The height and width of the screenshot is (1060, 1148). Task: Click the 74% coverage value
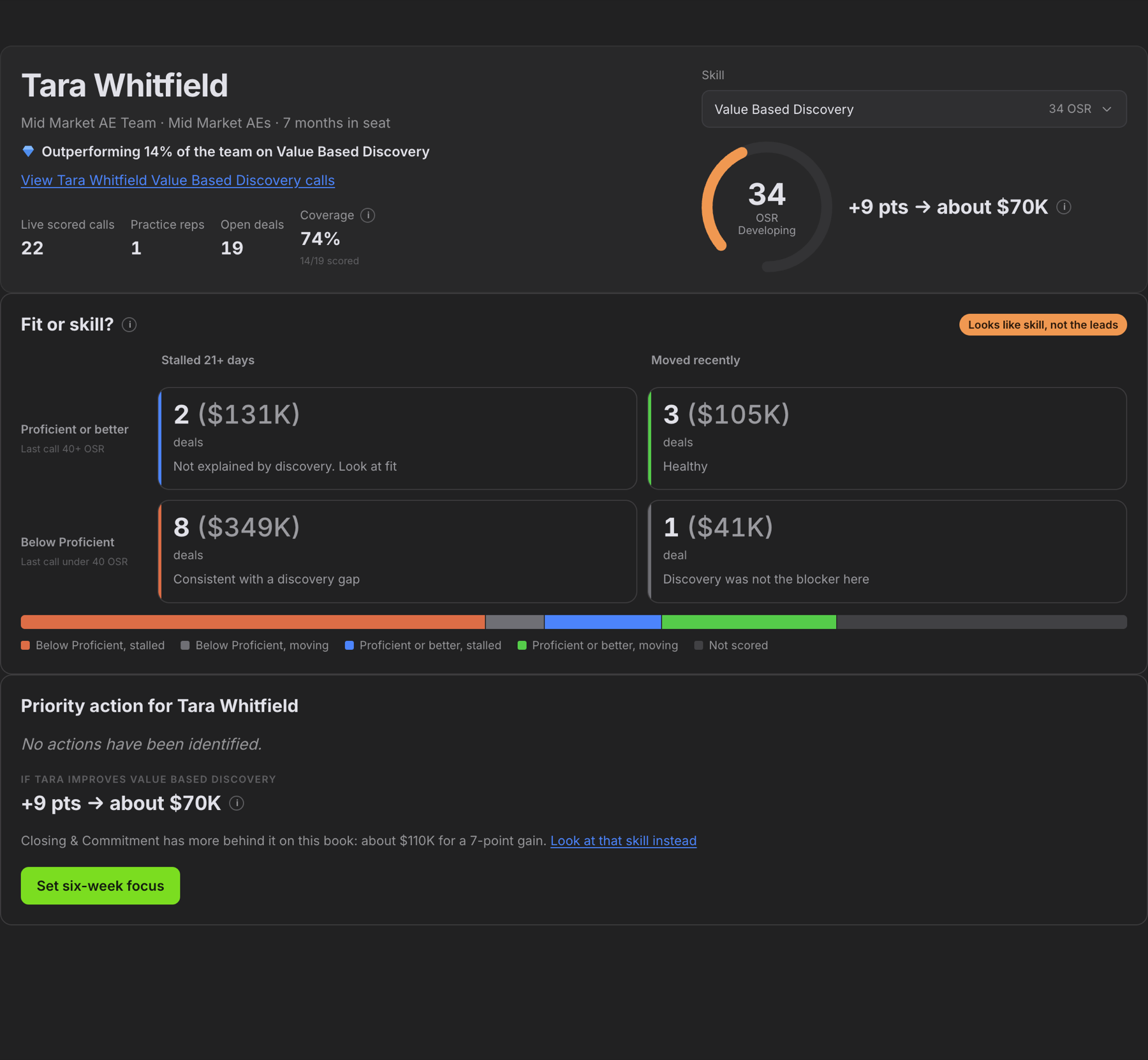[x=320, y=239]
